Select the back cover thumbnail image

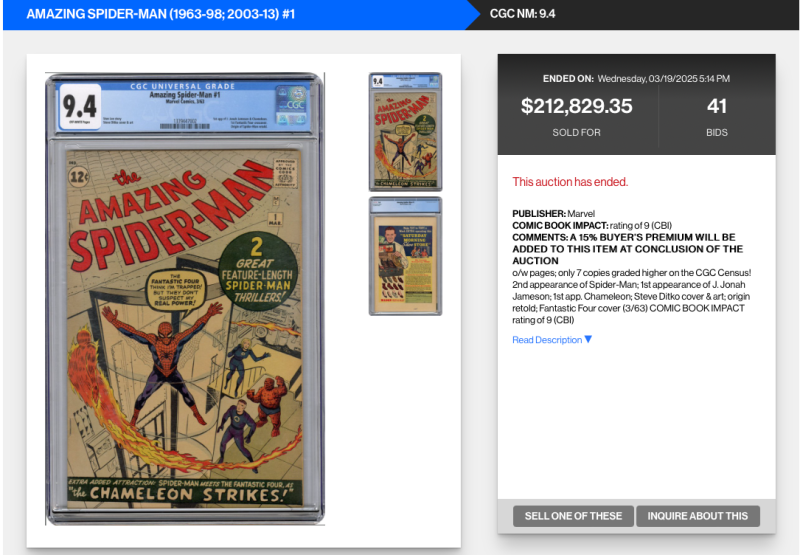(x=405, y=256)
